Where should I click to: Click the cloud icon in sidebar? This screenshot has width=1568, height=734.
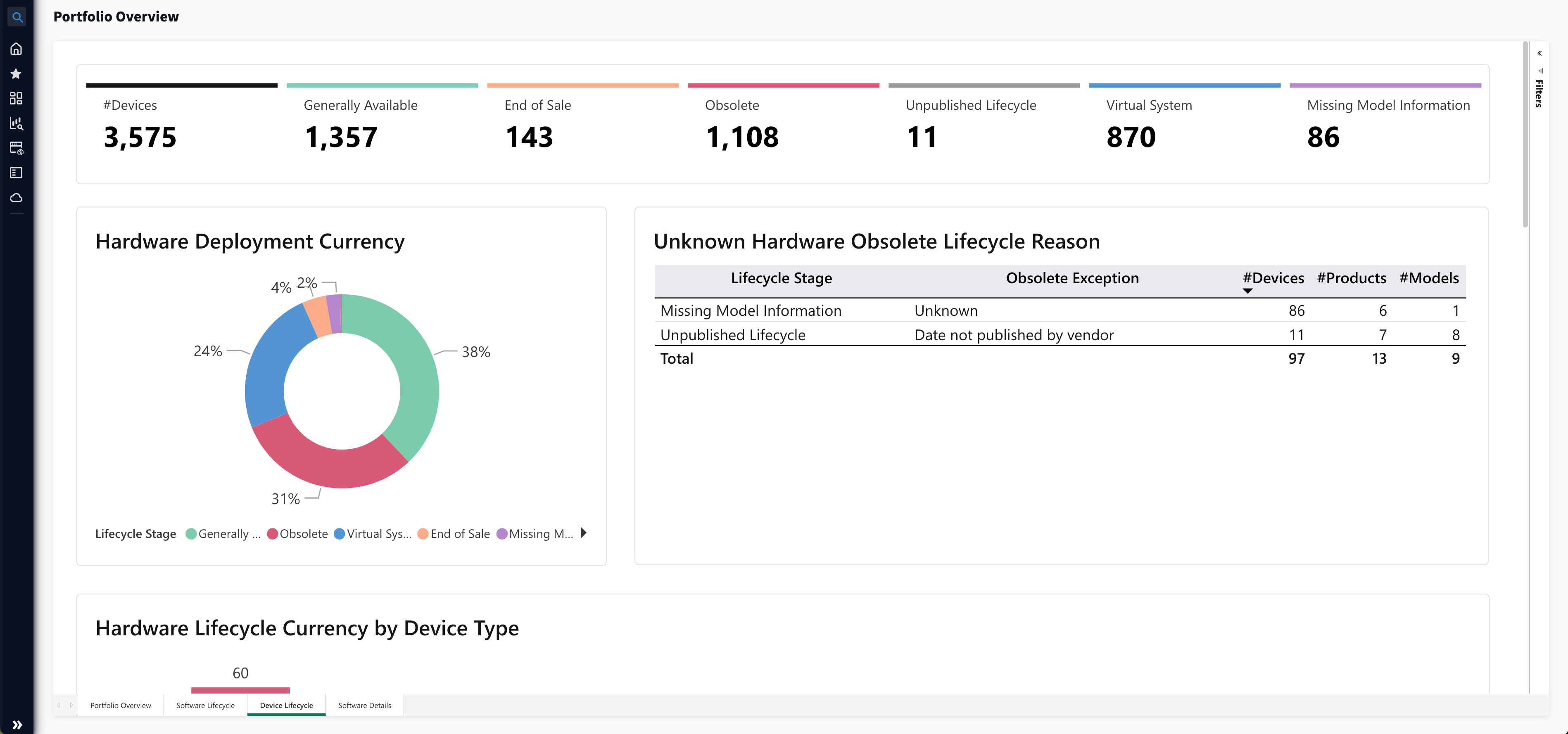17,198
